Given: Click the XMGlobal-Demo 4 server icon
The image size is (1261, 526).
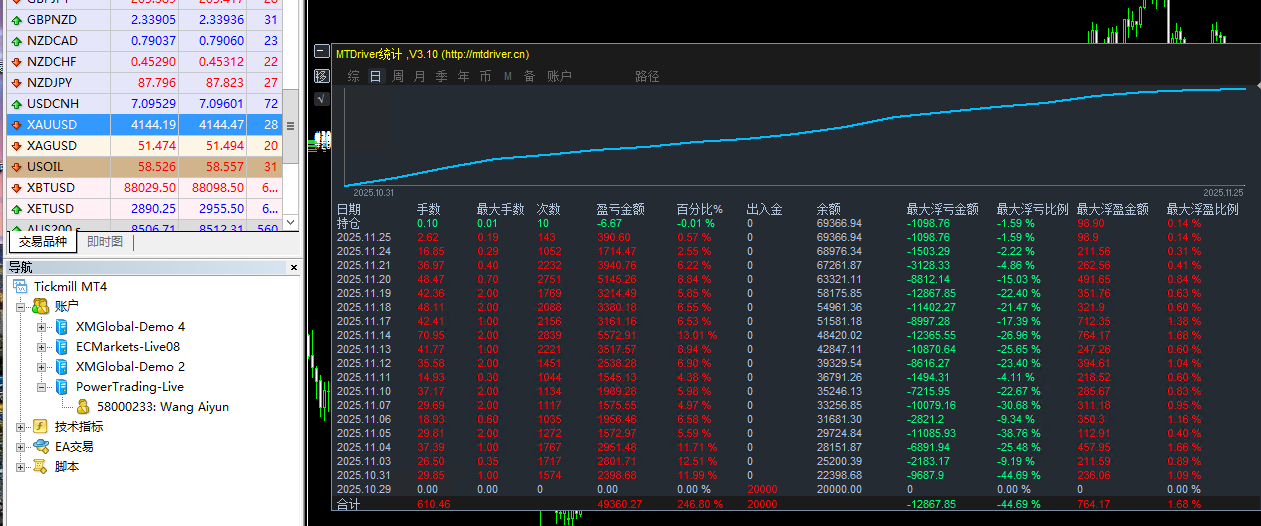Looking at the screenshot, I should click(x=61, y=326).
